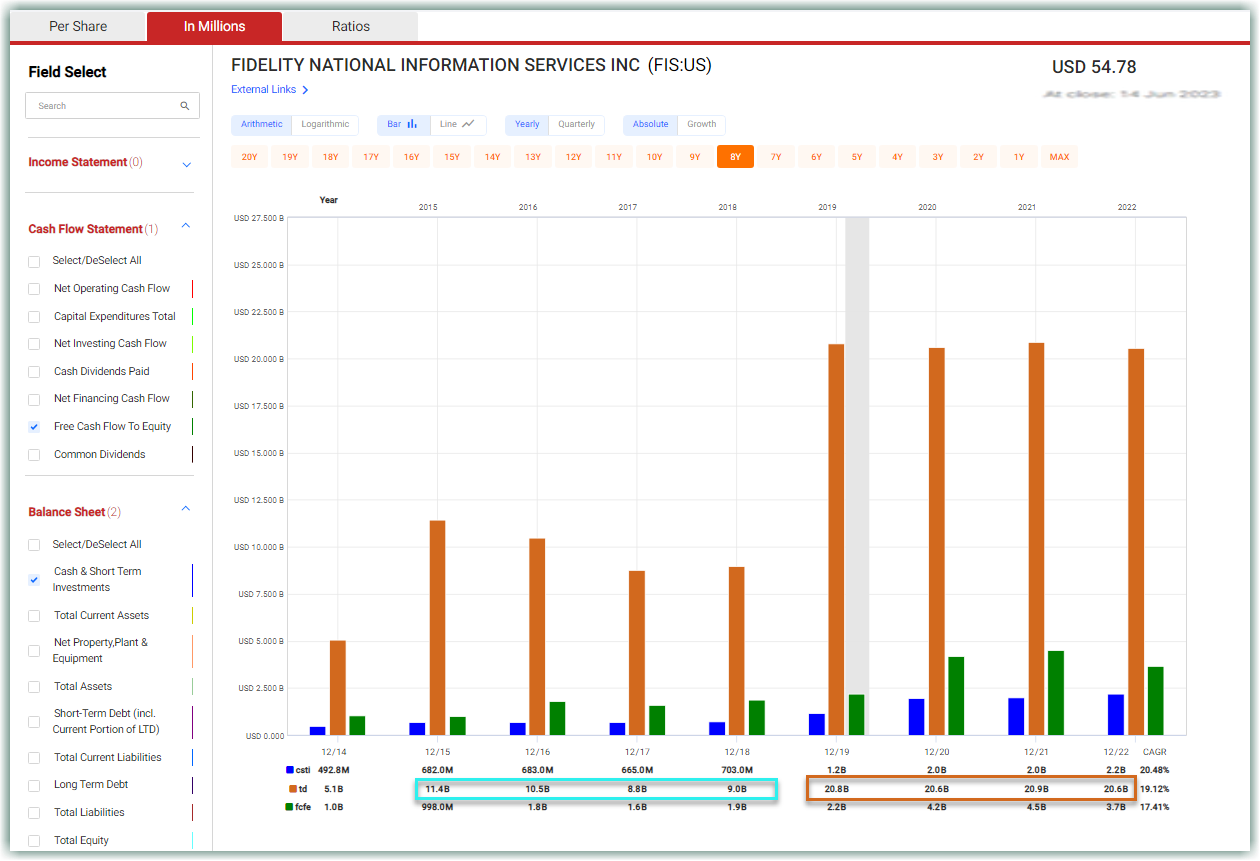The width and height of the screenshot is (1260, 861).
Task: Check Short-Term Debt box
Action: pyautogui.click(x=34, y=722)
